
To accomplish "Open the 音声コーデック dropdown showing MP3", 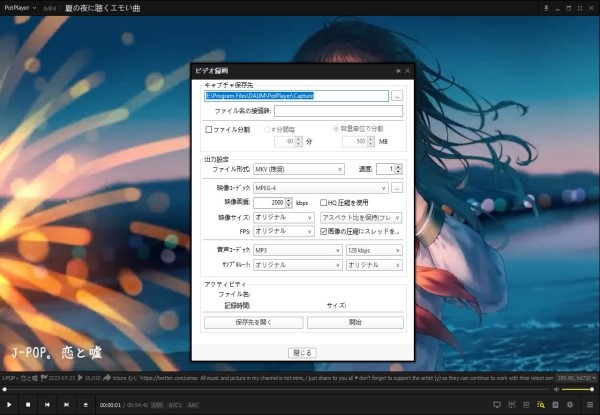I will click(x=298, y=250).
